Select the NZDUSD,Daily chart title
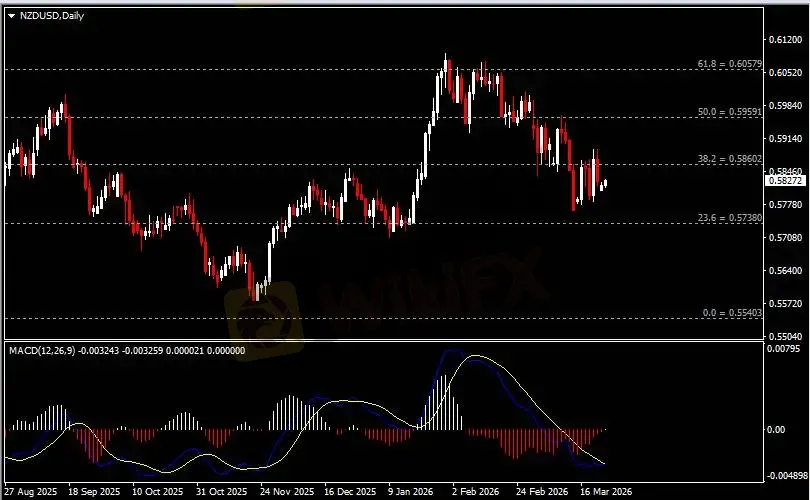The height and width of the screenshot is (500, 810). click(x=52, y=16)
